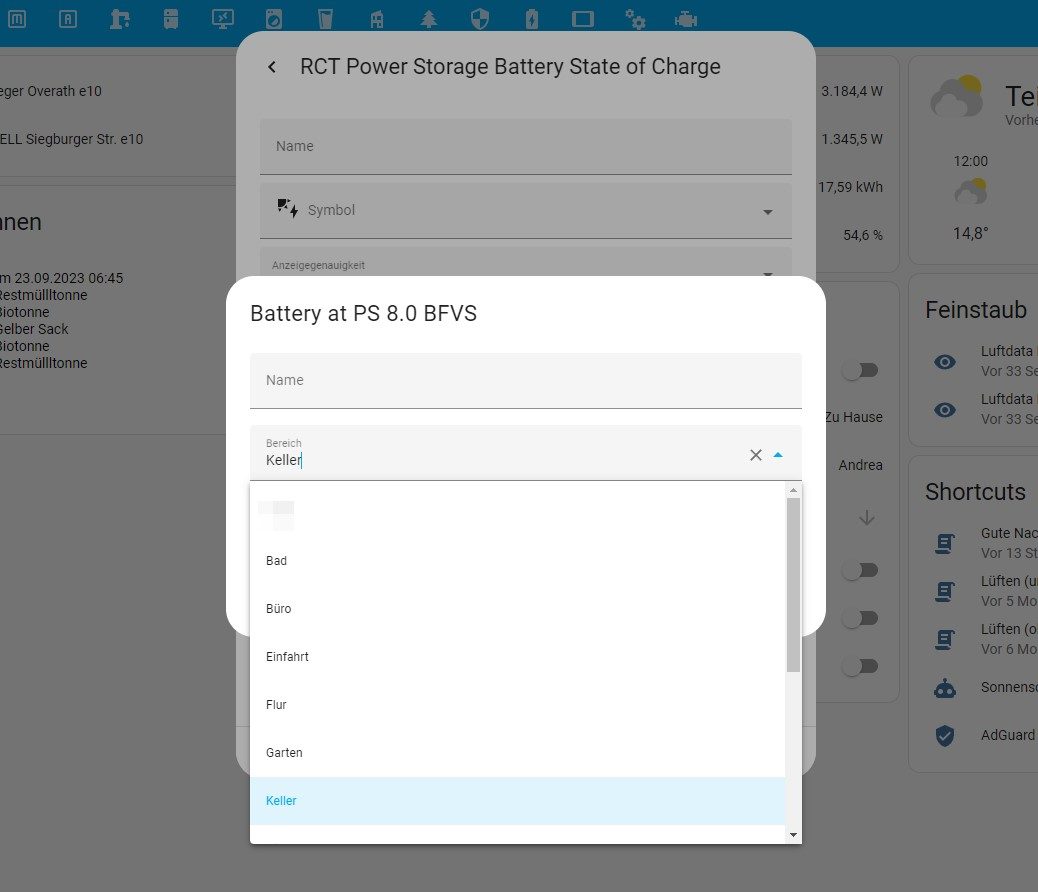Viewport: 1038px width, 892px height.
Task: Go back from the RCT Power Storage dialog
Action: click(x=272, y=67)
